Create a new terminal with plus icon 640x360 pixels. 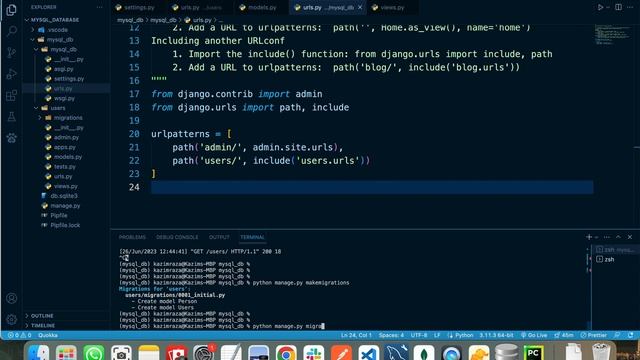coord(589,237)
